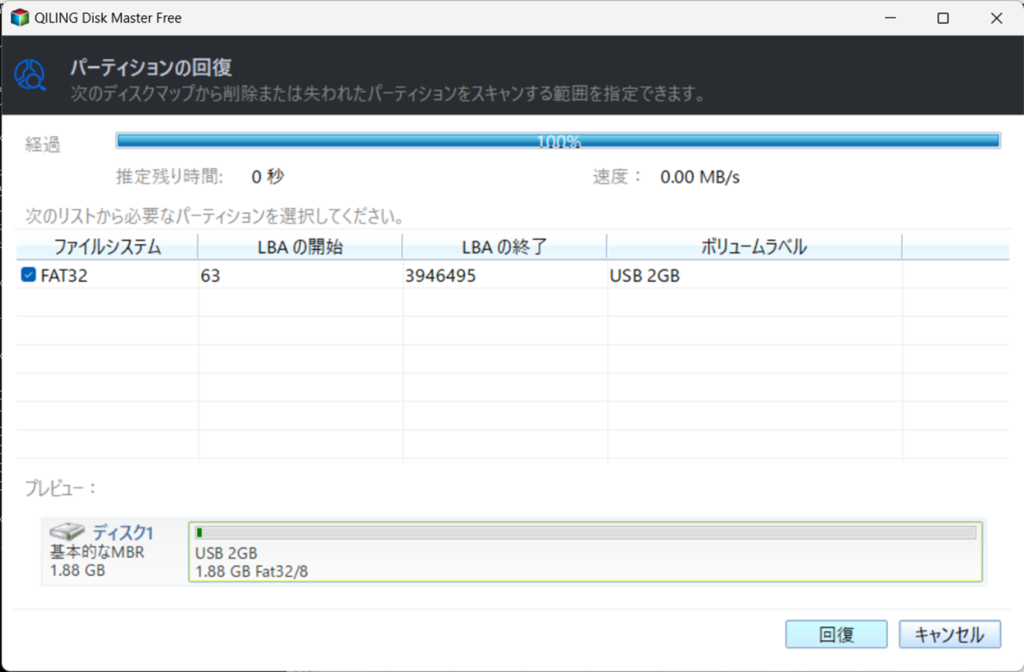This screenshot has height=672, width=1024.
Task: Close the QILING Disk Master window
Action: point(997,18)
